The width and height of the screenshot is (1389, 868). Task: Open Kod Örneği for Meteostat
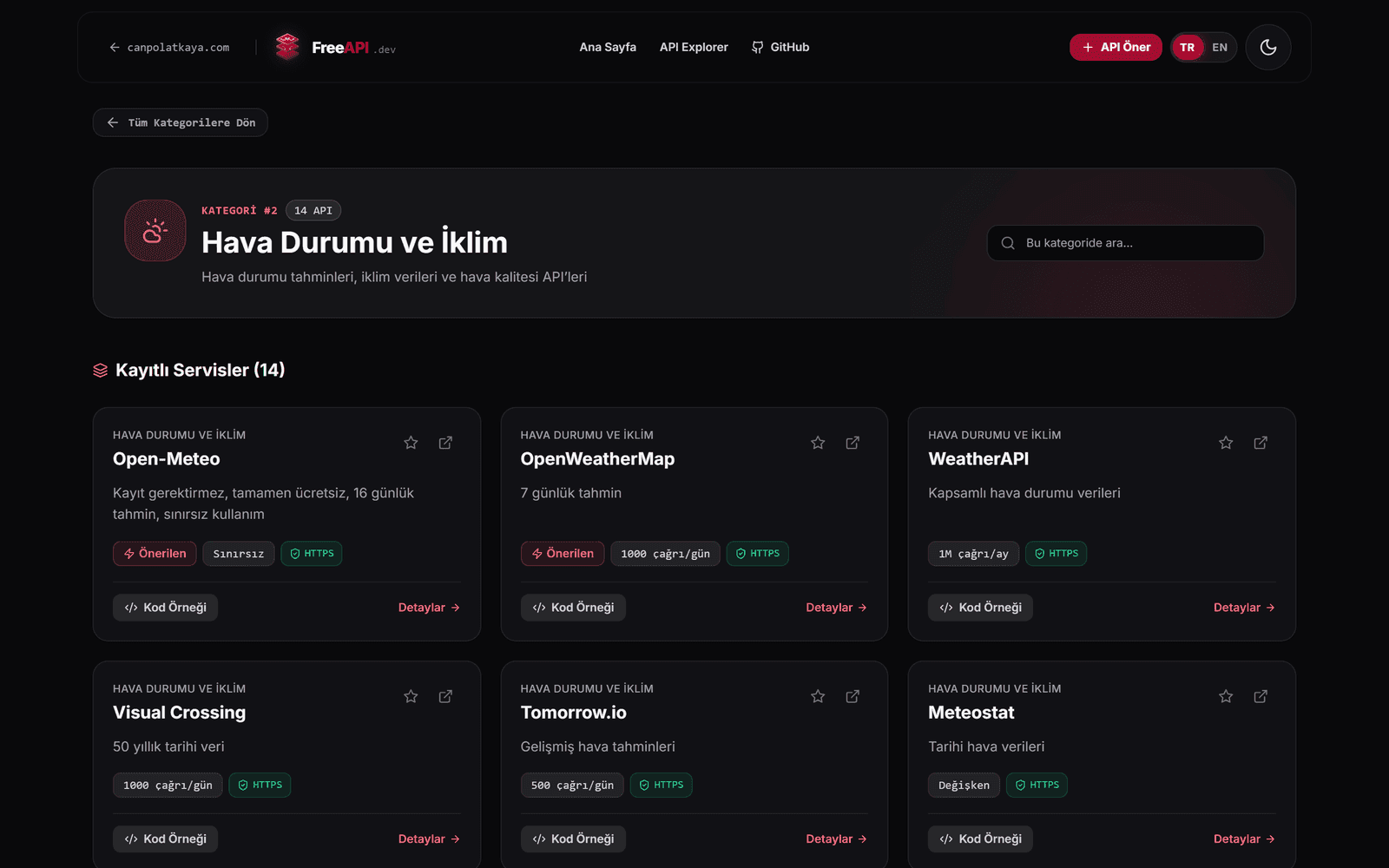click(980, 838)
